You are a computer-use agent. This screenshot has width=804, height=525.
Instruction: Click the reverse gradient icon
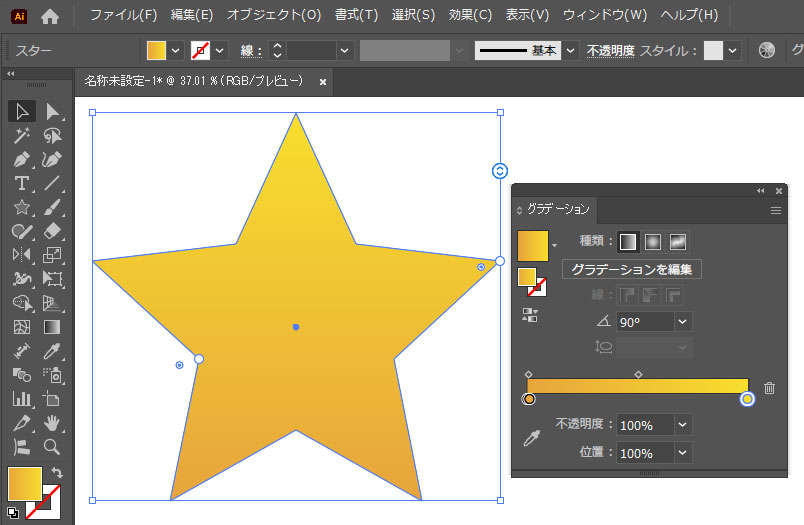[x=530, y=314]
